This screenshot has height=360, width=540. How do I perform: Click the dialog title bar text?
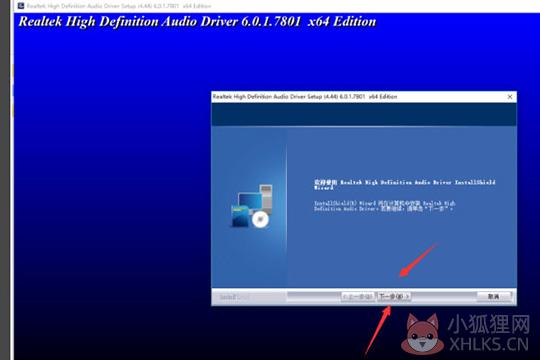click(305, 97)
